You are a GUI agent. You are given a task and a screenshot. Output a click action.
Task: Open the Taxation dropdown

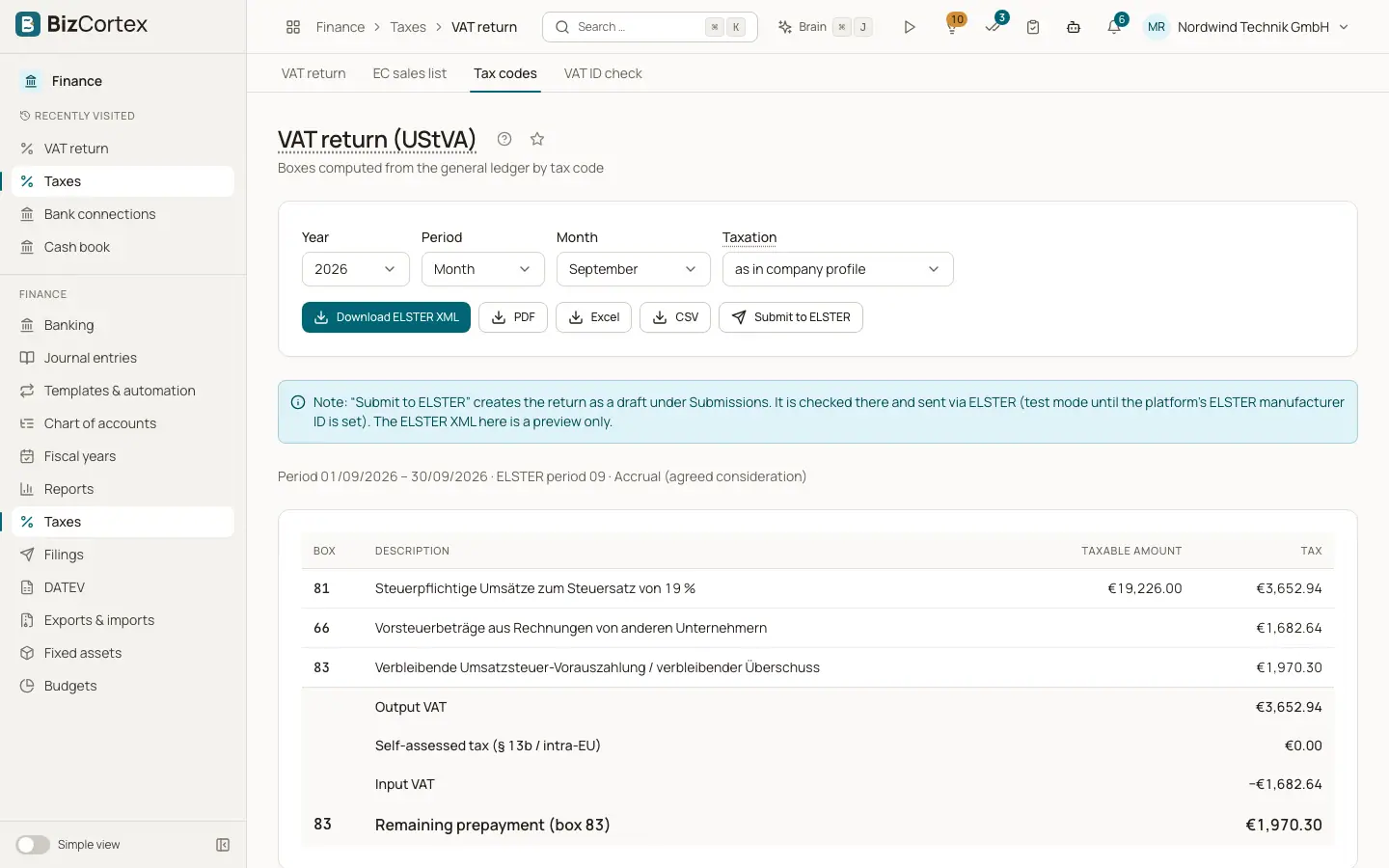838,269
